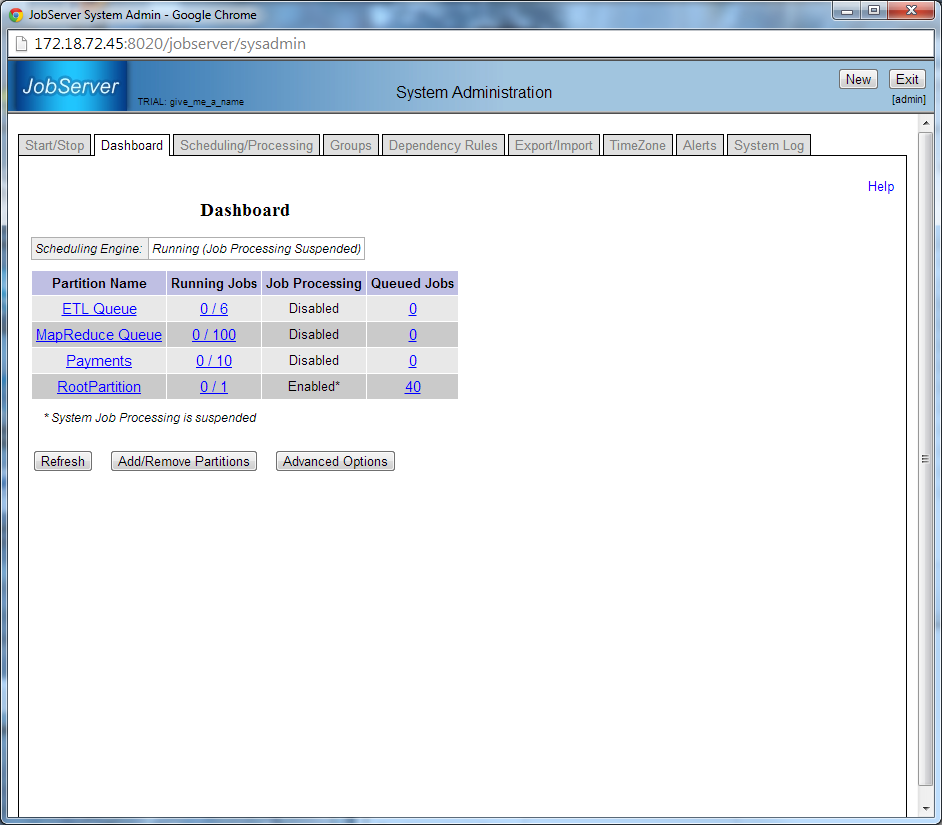
Task: Go to the Export/Import tab
Action: [x=554, y=146]
